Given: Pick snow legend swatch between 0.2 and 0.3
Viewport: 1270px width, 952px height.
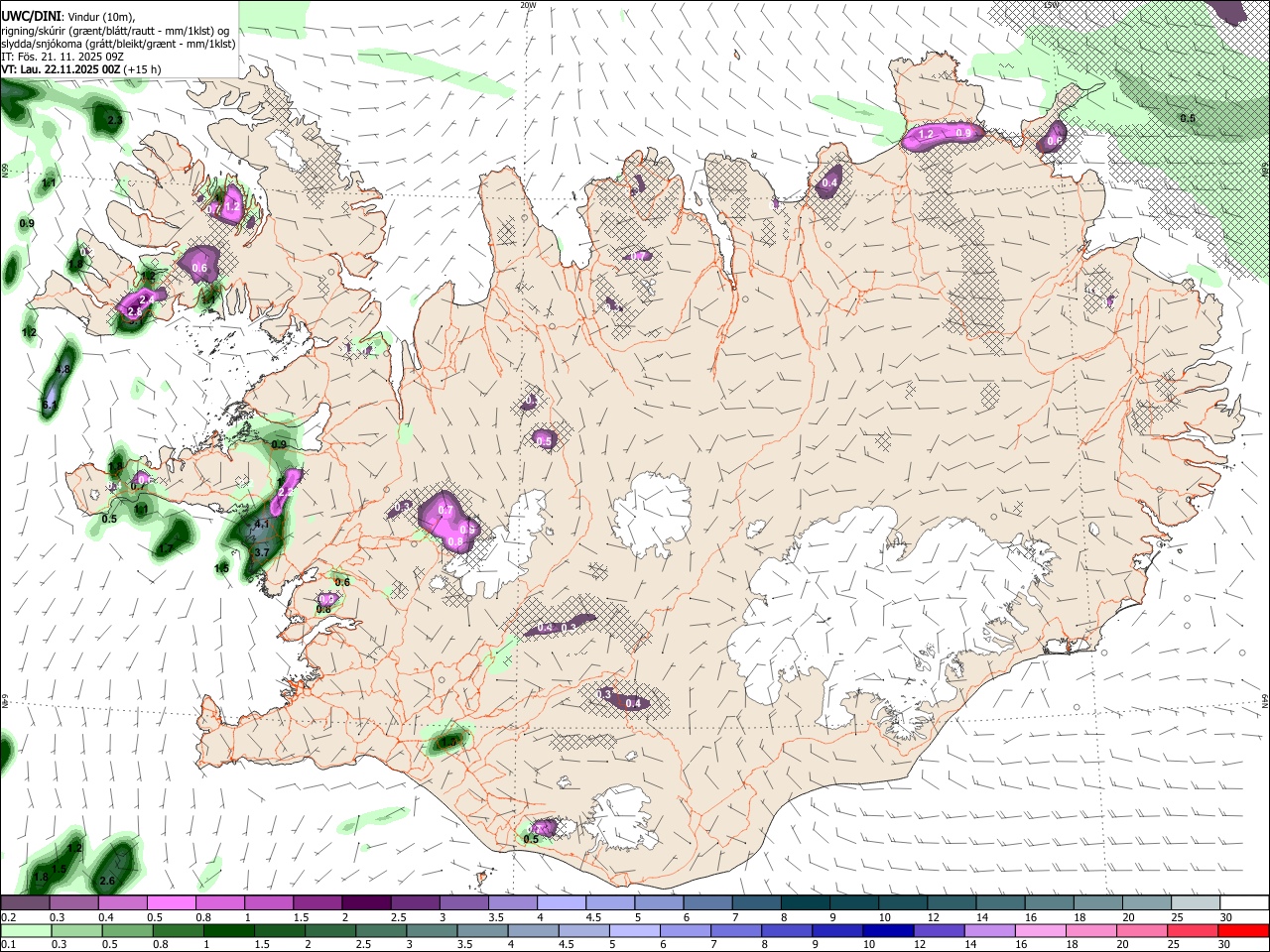Looking at the screenshot, I should click(25, 903).
